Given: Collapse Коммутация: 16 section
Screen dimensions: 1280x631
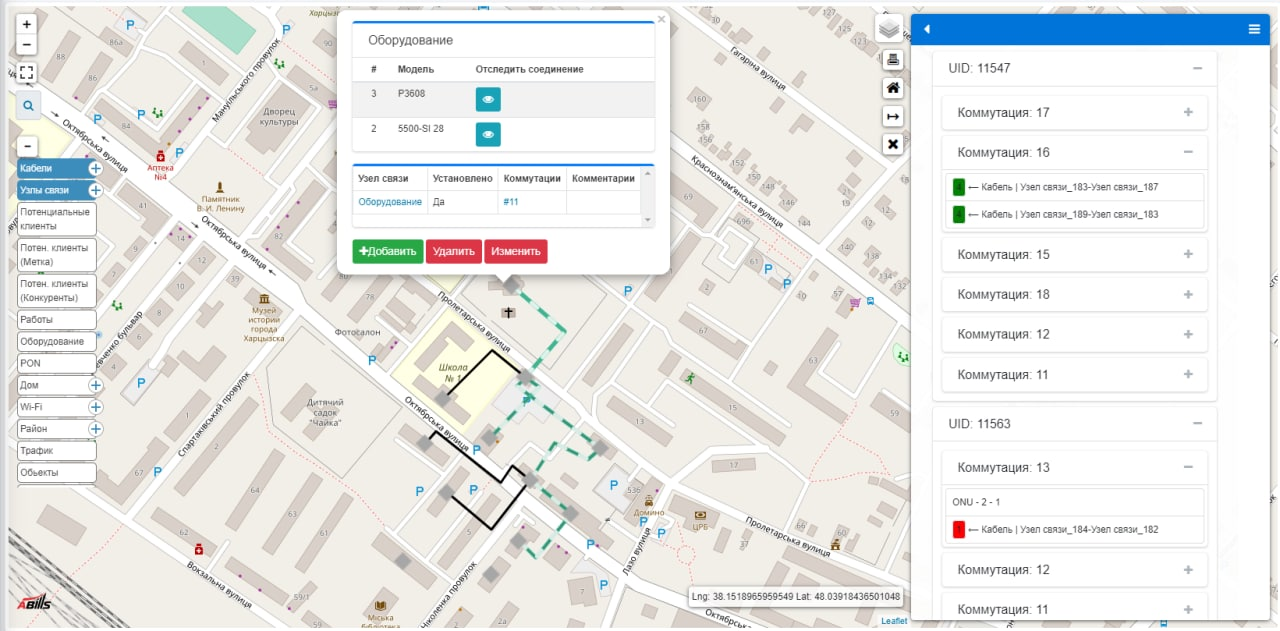Looking at the screenshot, I should pos(1188,152).
